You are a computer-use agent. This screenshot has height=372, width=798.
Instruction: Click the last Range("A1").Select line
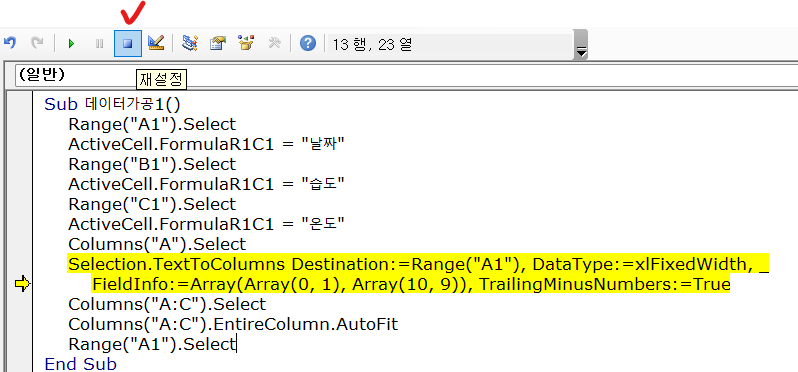[152, 345]
